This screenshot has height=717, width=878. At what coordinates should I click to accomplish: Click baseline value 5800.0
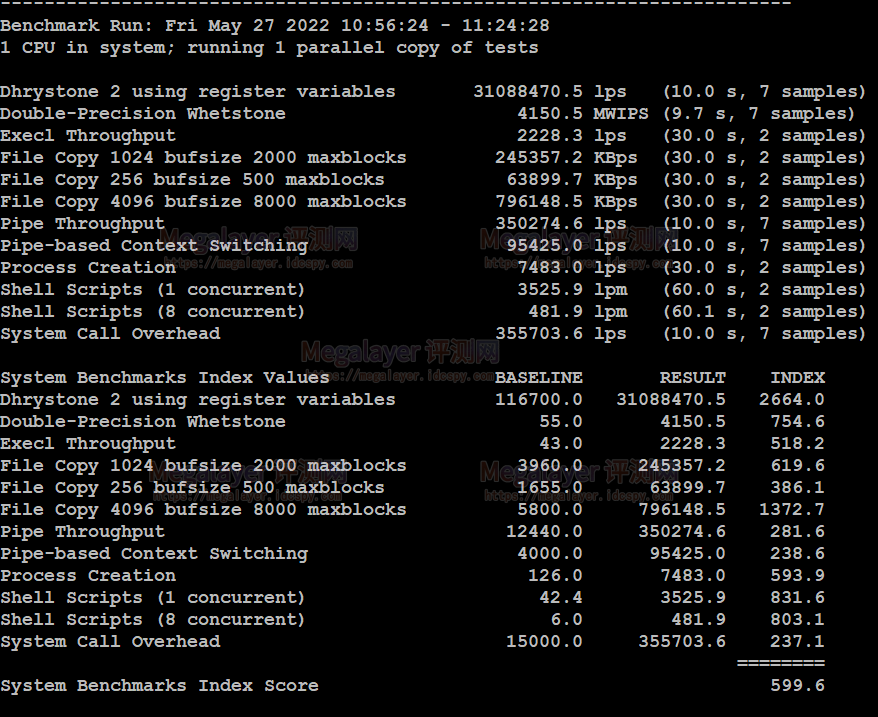point(550,510)
